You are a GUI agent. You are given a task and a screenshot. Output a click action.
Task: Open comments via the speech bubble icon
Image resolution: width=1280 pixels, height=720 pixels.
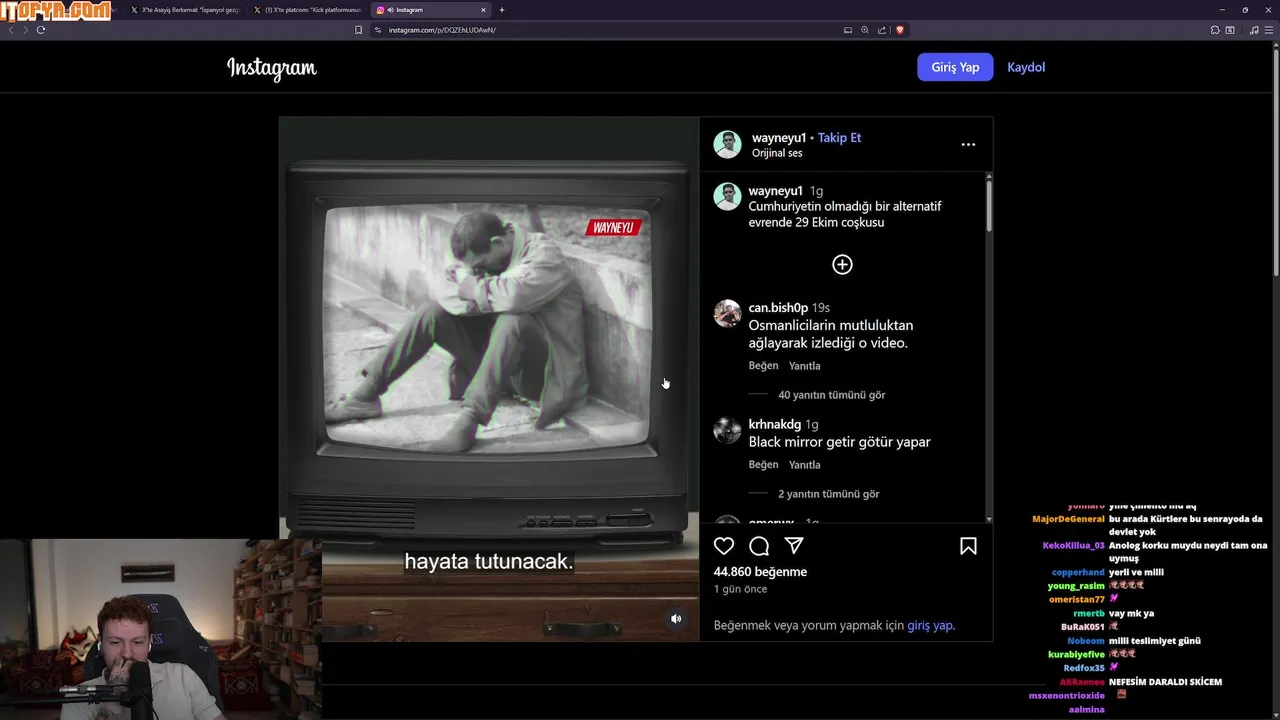pyautogui.click(x=759, y=546)
